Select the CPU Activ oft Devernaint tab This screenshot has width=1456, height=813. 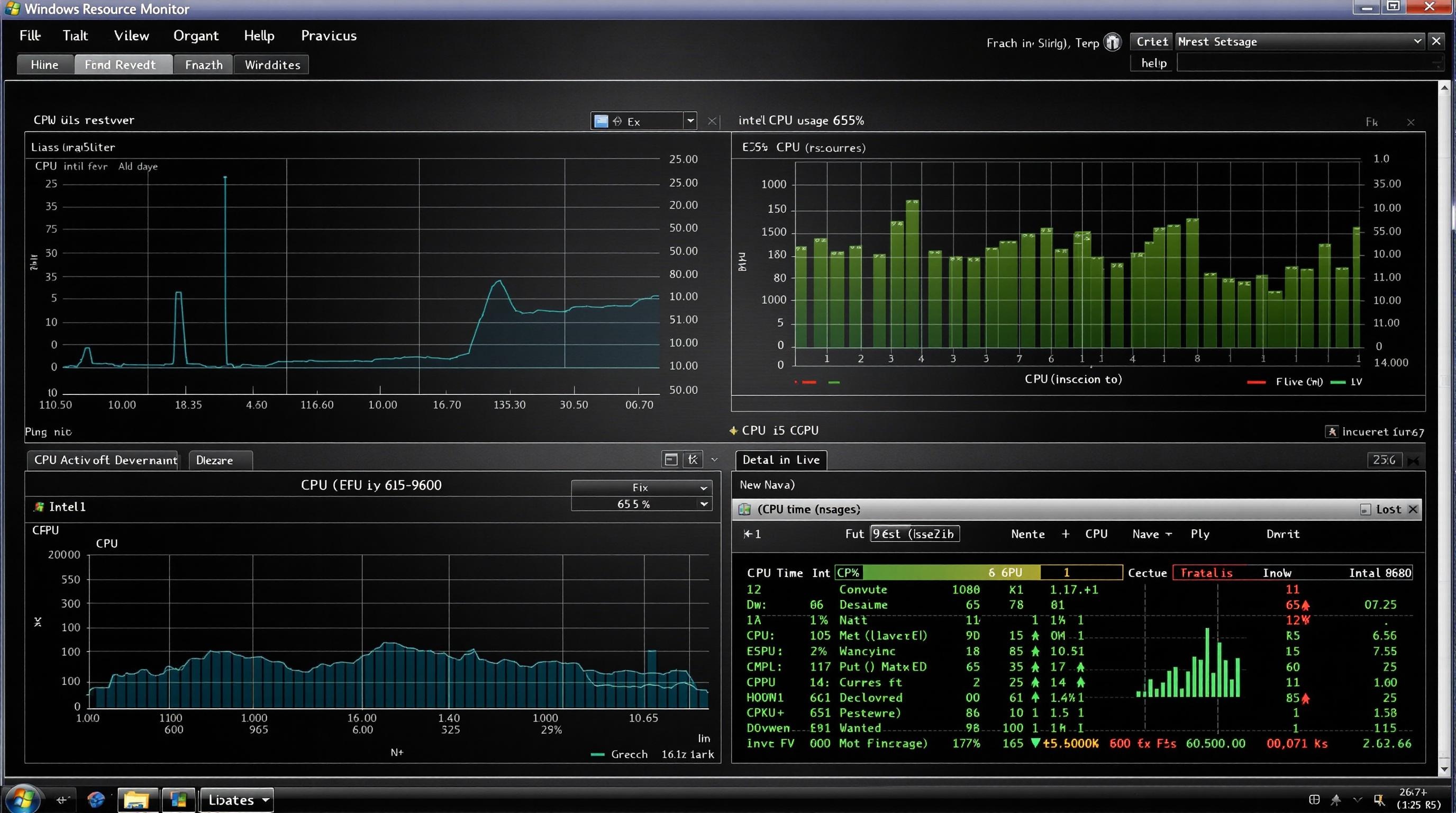tap(103, 460)
